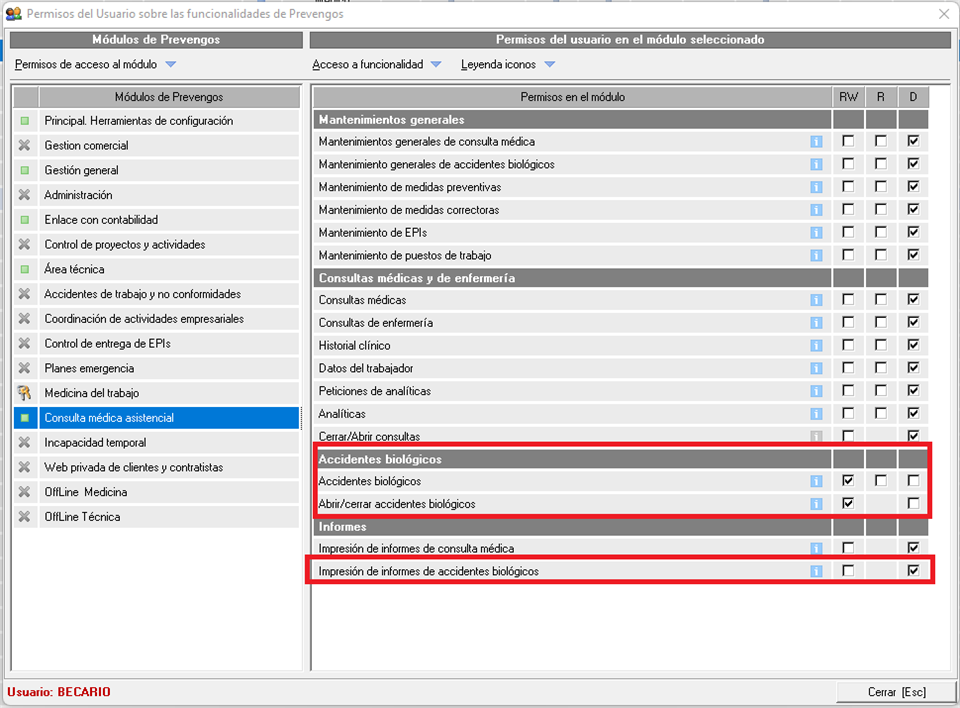Click the RW column header
960x708 pixels.
(848, 97)
